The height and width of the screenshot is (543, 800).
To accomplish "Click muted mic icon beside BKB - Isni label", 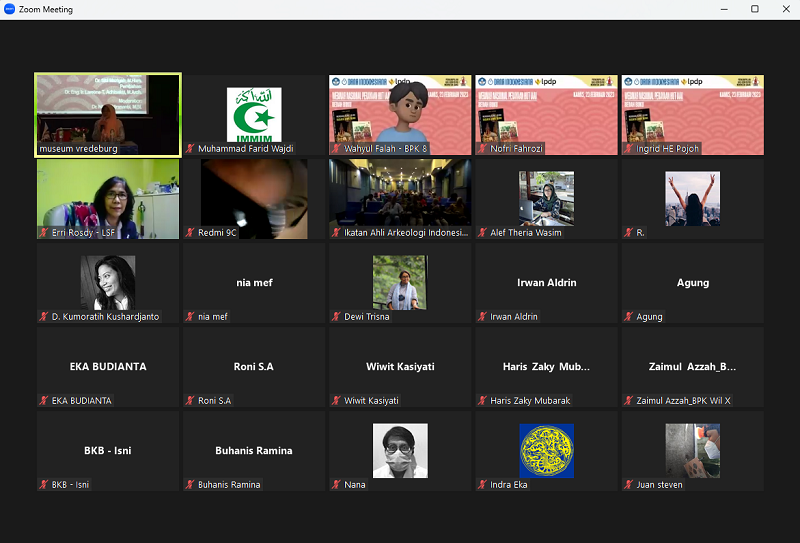I will [x=44, y=485].
